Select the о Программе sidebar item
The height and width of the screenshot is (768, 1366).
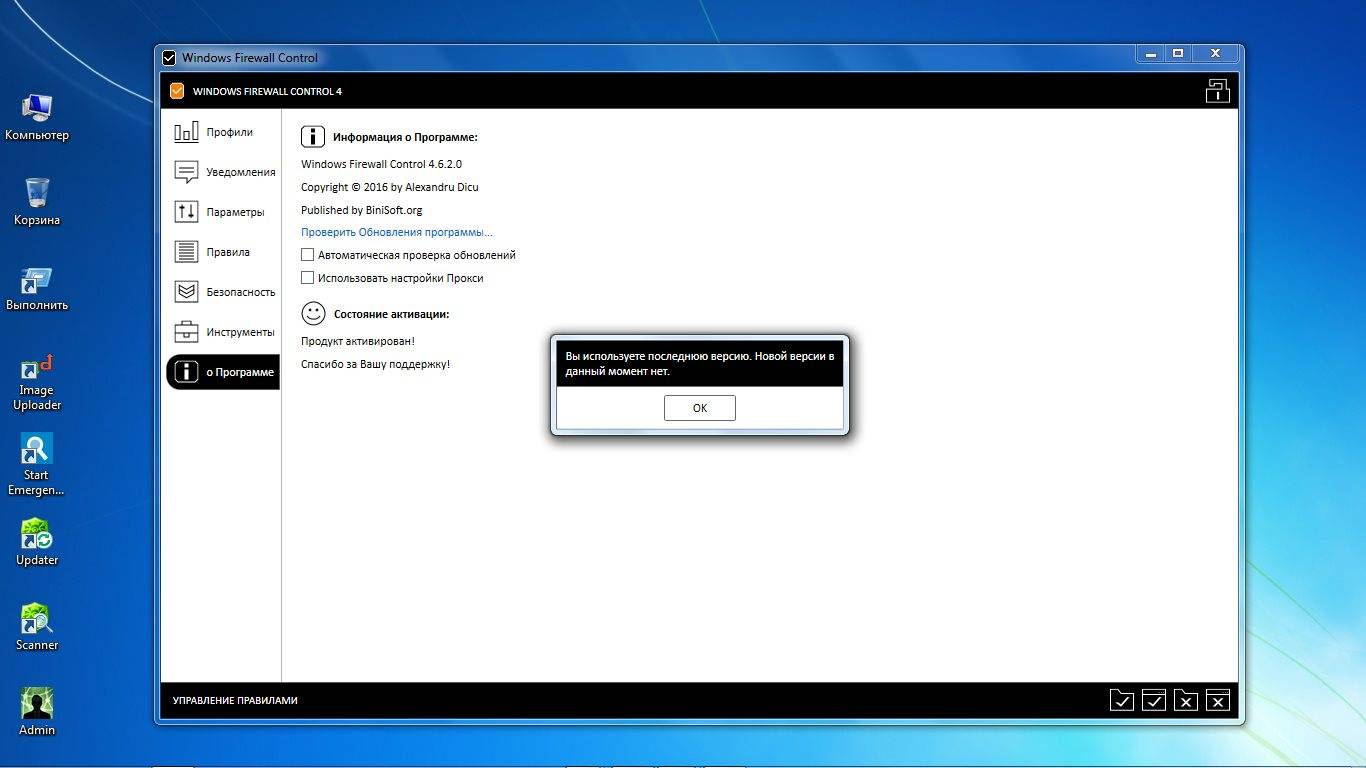pos(222,372)
